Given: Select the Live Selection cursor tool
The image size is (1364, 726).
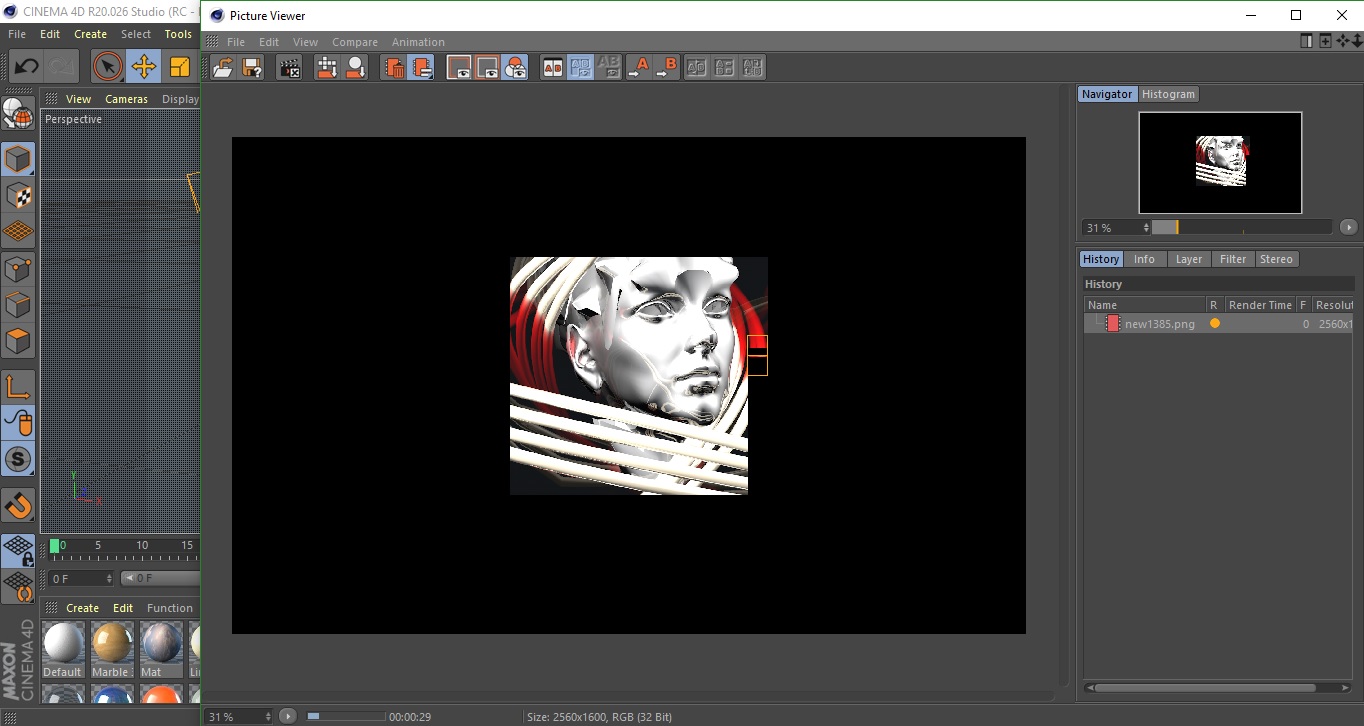Looking at the screenshot, I should (107, 67).
